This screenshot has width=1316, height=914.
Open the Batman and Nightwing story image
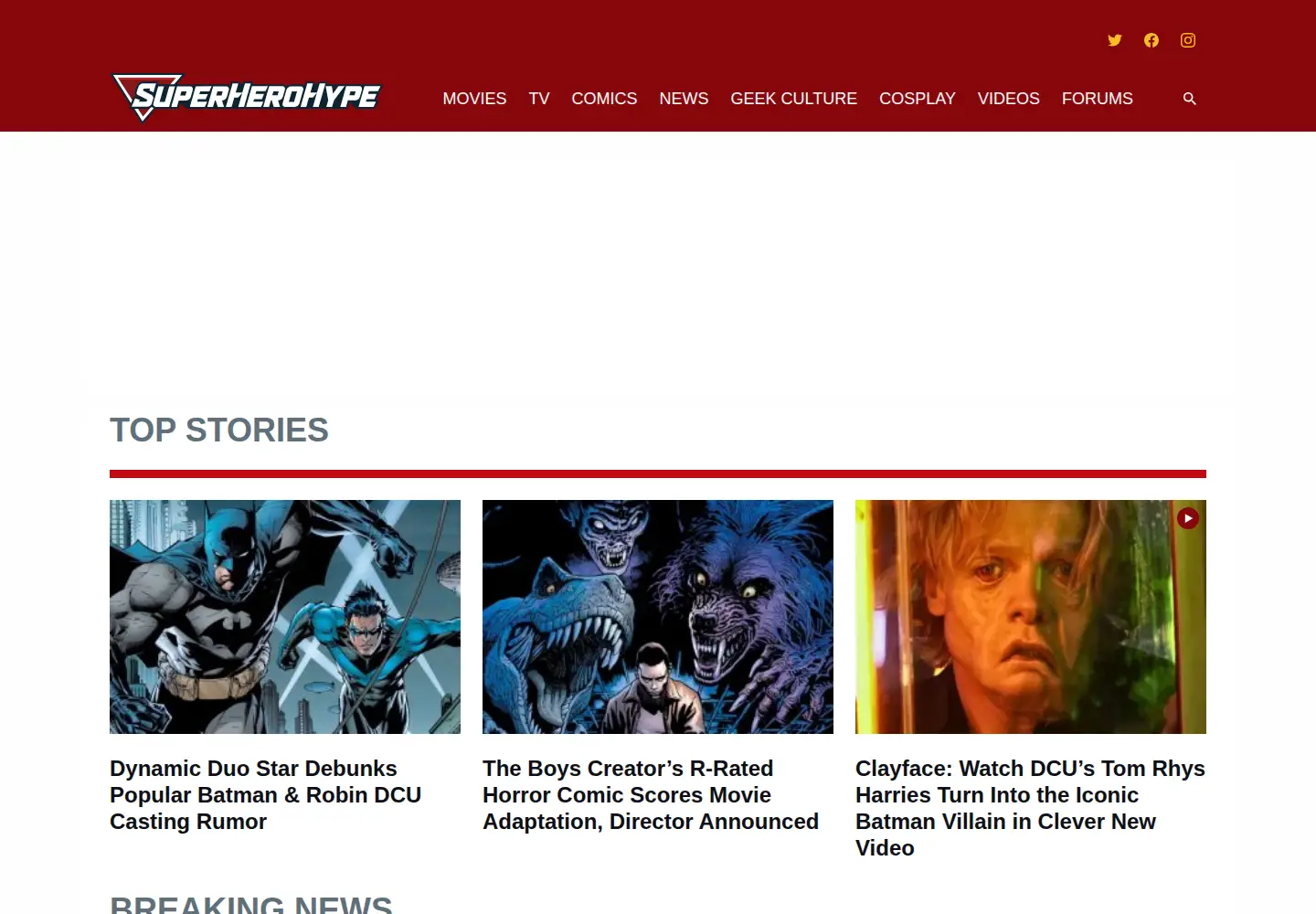(285, 617)
